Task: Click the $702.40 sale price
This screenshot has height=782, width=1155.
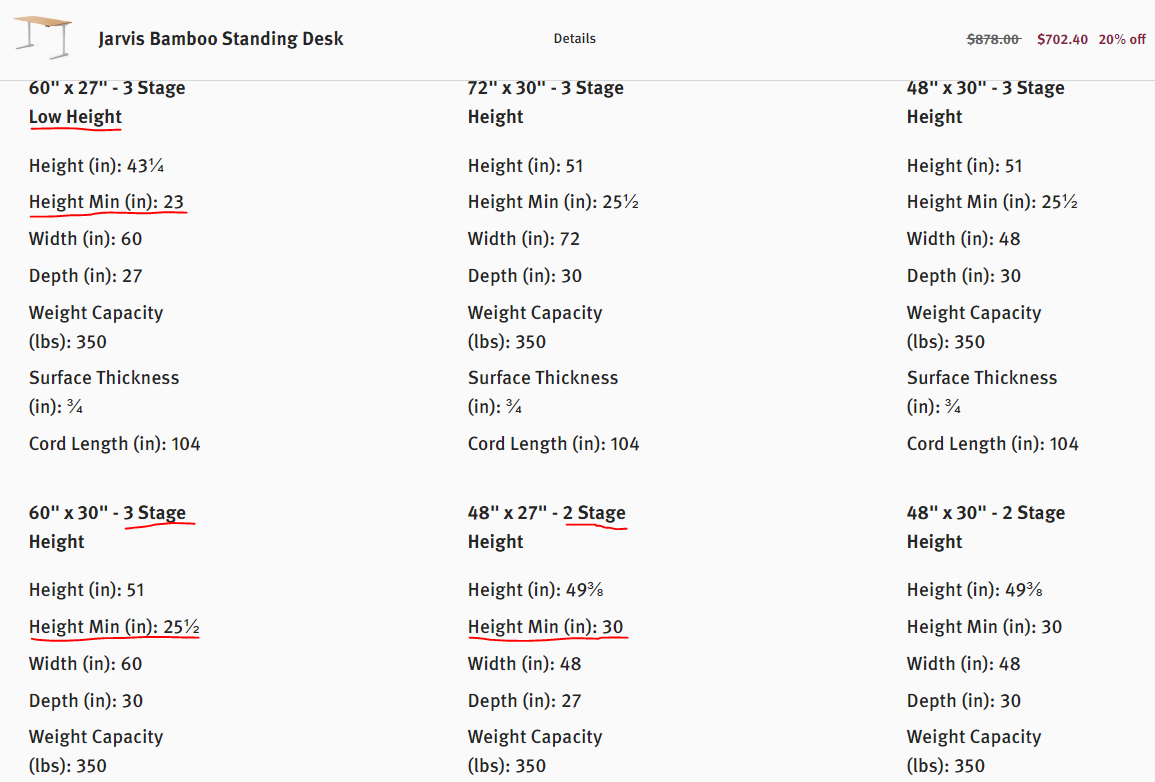Action: pos(1062,40)
